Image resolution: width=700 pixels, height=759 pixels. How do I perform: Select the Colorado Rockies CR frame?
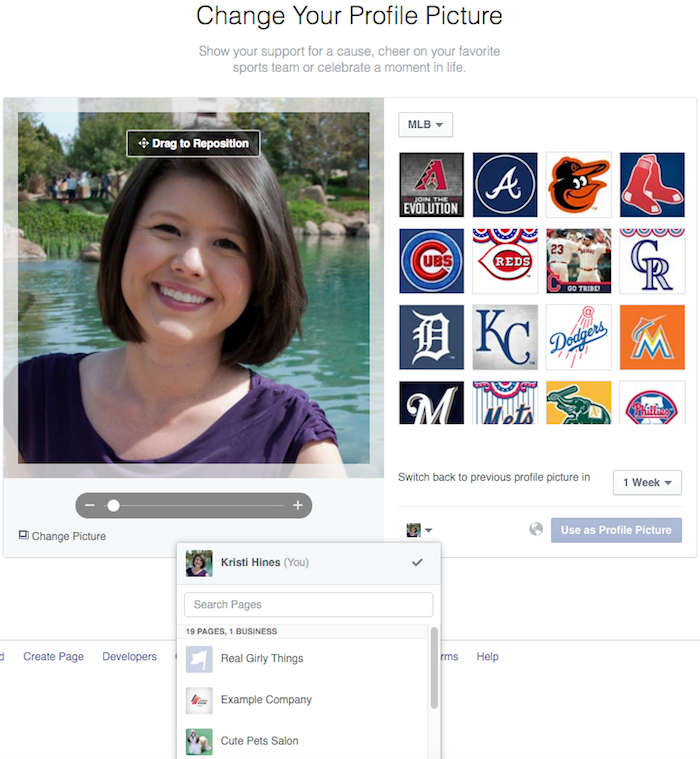point(652,261)
